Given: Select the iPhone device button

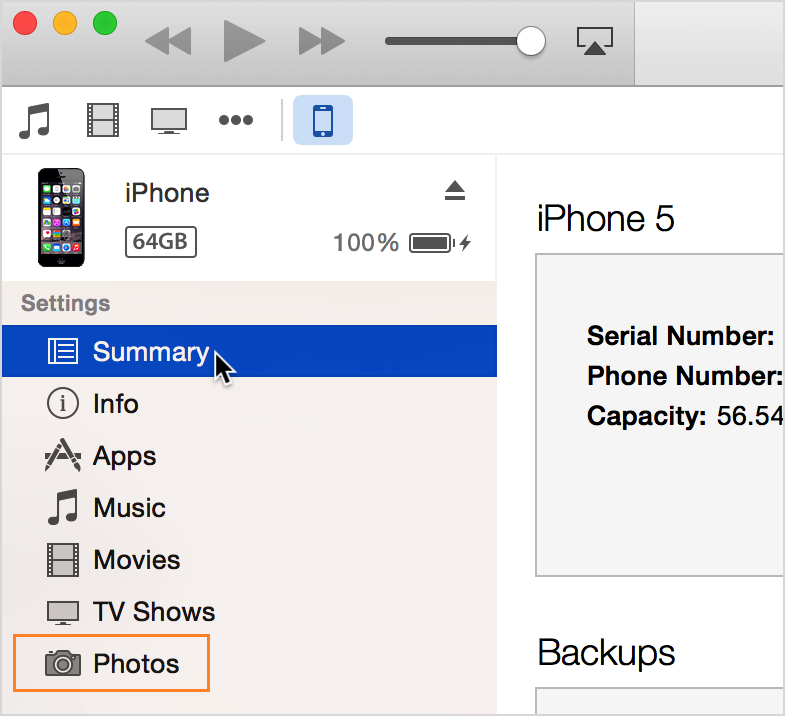Looking at the screenshot, I should (323, 120).
